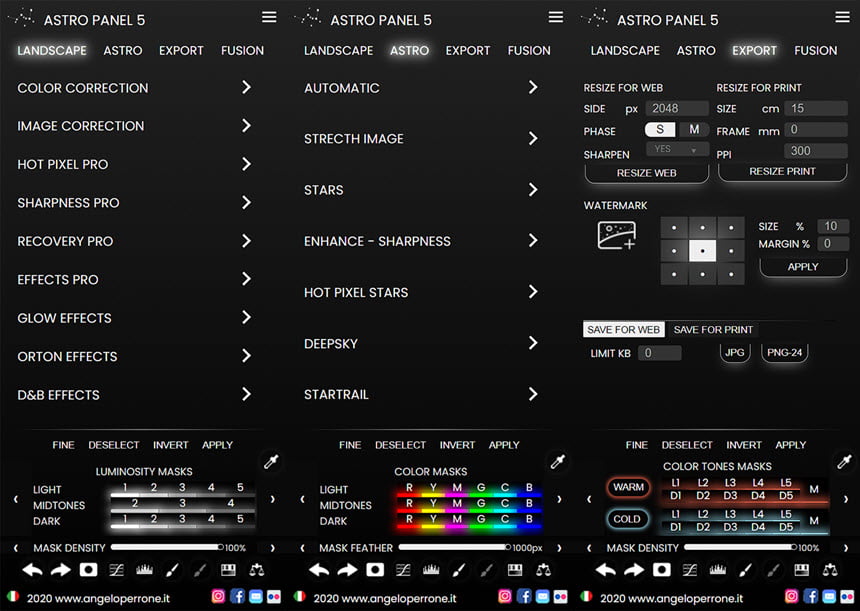Toggle the COLD color tones button
This screenshot has height=611, width=860.
(627, 519)
